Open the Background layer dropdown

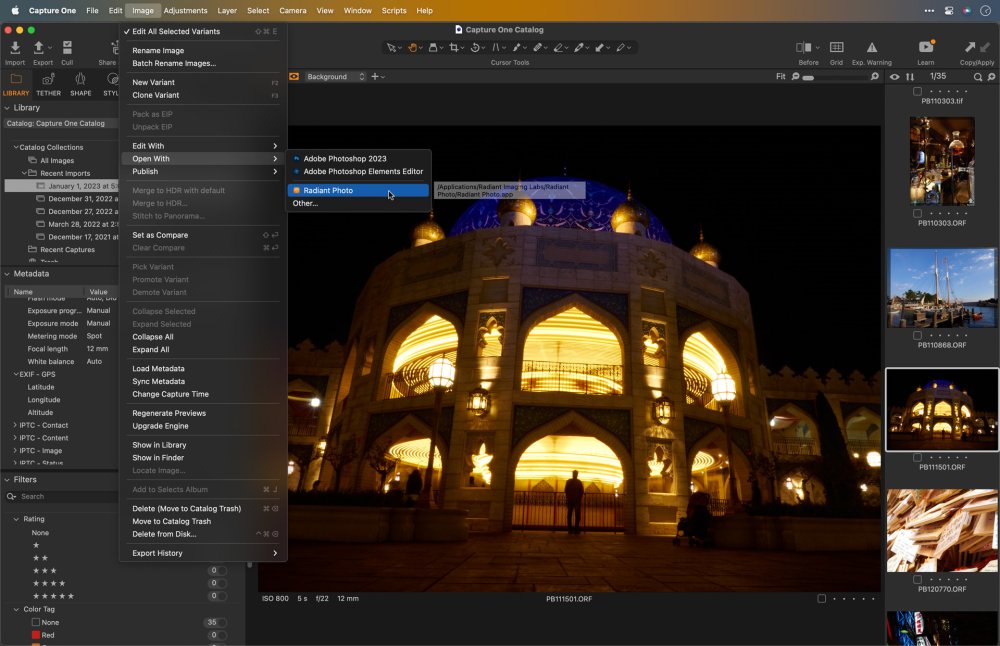[335, 77]
